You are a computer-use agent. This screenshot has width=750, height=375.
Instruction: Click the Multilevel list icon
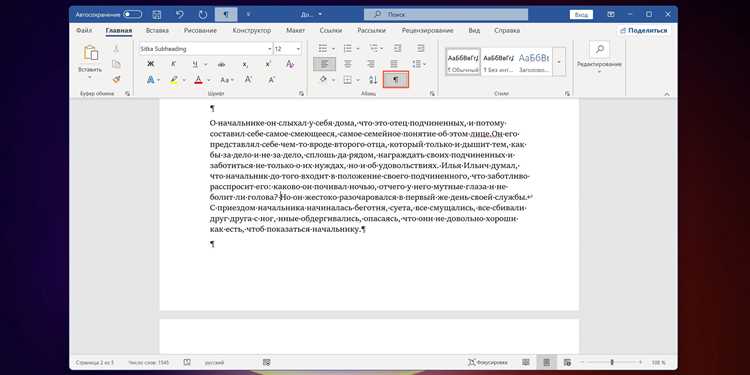[x=373, y=48]
